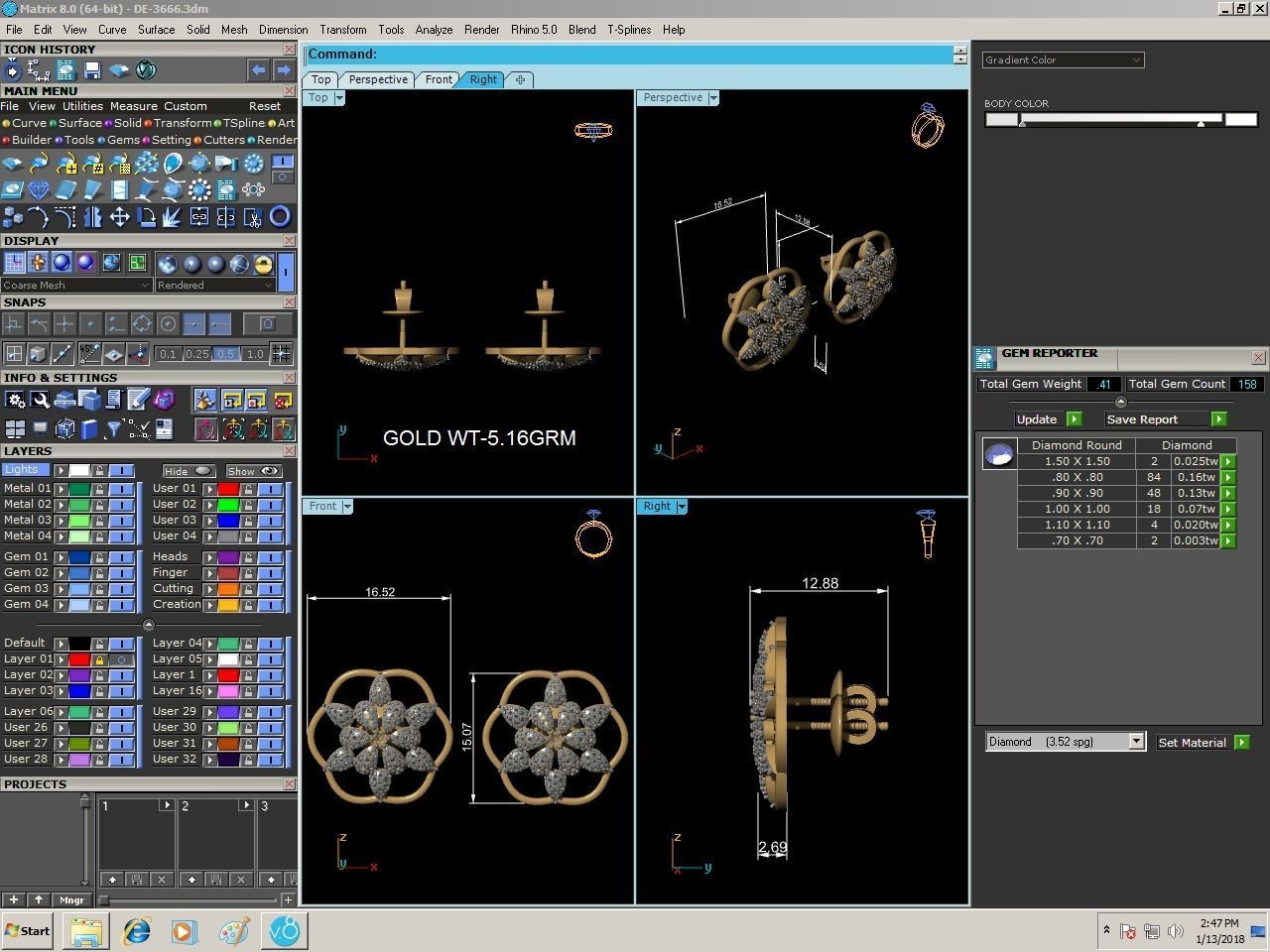Click the purple box icon in Info & Settings
The width and height of the screenshot is (1270, 952).
(164, 400)
